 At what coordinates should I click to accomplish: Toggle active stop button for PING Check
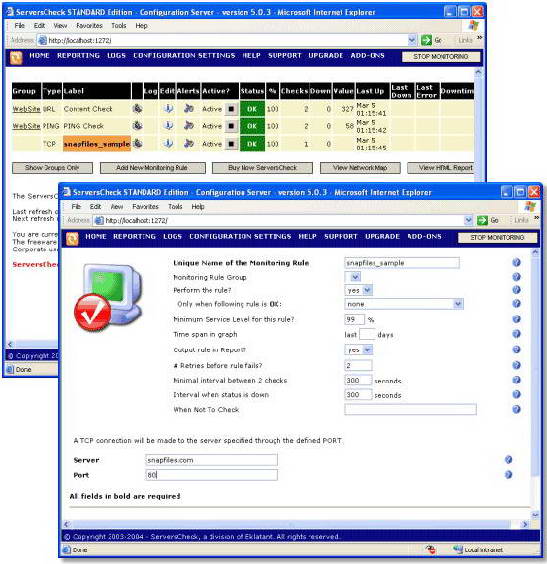[231, 126]
